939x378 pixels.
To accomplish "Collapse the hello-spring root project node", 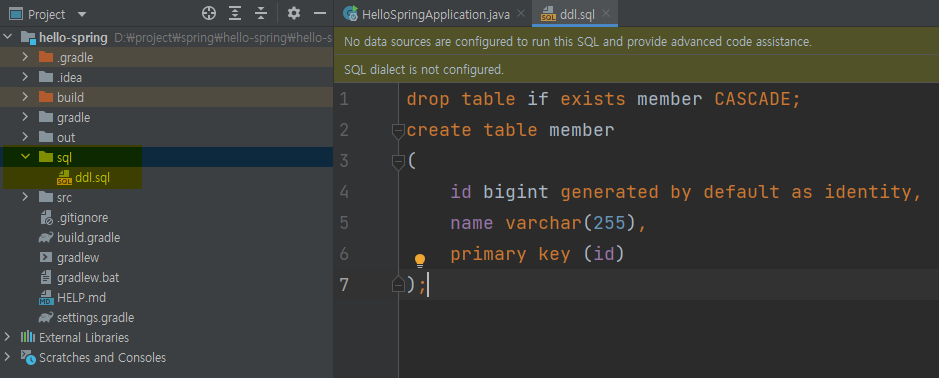I will tap(8, 38).
